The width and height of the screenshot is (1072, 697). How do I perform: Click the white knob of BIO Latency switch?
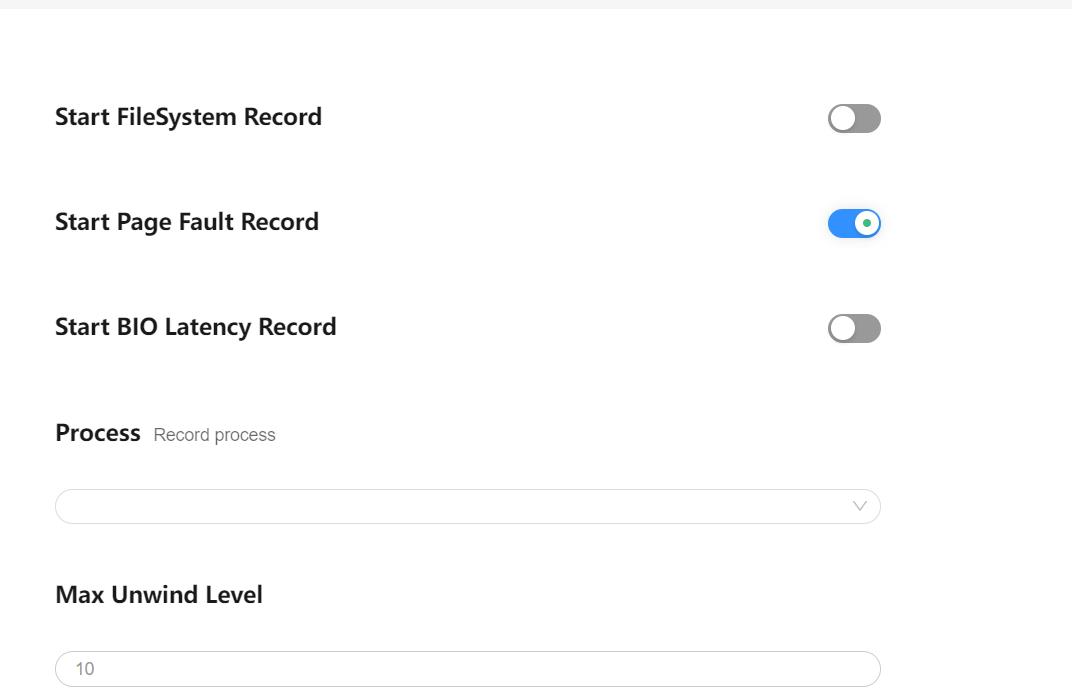click(843, 329)
